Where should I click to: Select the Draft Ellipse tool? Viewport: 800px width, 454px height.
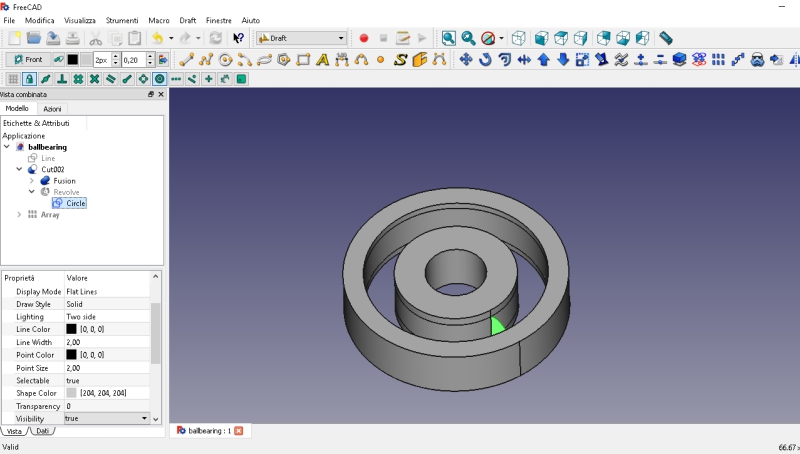click(264, 60)
